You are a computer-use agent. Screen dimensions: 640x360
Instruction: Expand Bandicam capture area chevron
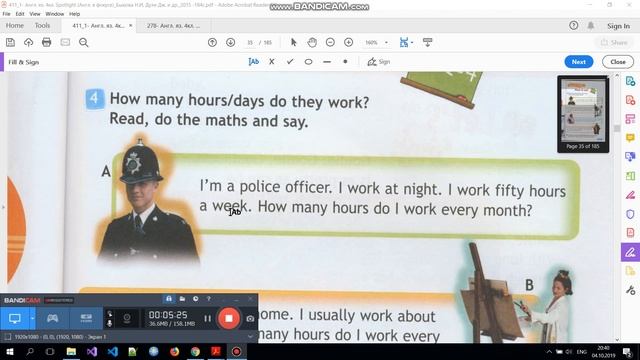(250, 337)
